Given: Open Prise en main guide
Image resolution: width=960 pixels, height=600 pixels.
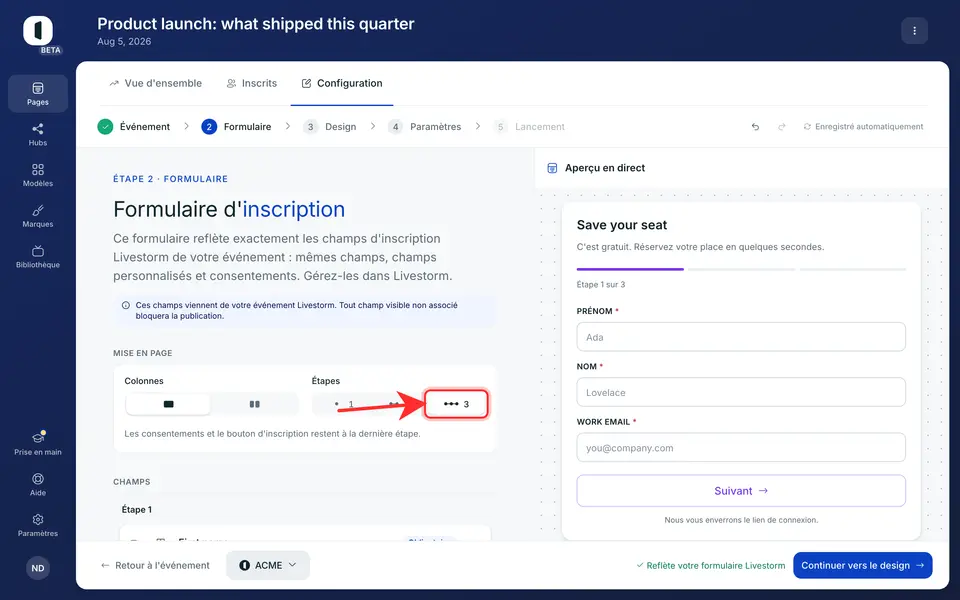Looking at the screenshot, I should click(38, 443).
